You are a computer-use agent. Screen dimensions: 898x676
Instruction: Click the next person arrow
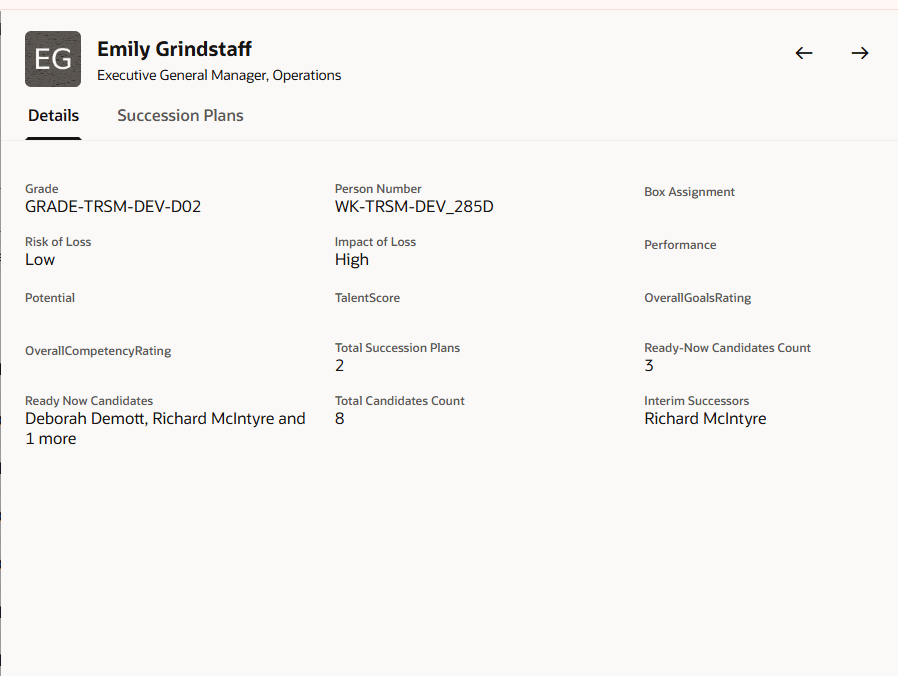pyautogui.click(x=860, y=53)
